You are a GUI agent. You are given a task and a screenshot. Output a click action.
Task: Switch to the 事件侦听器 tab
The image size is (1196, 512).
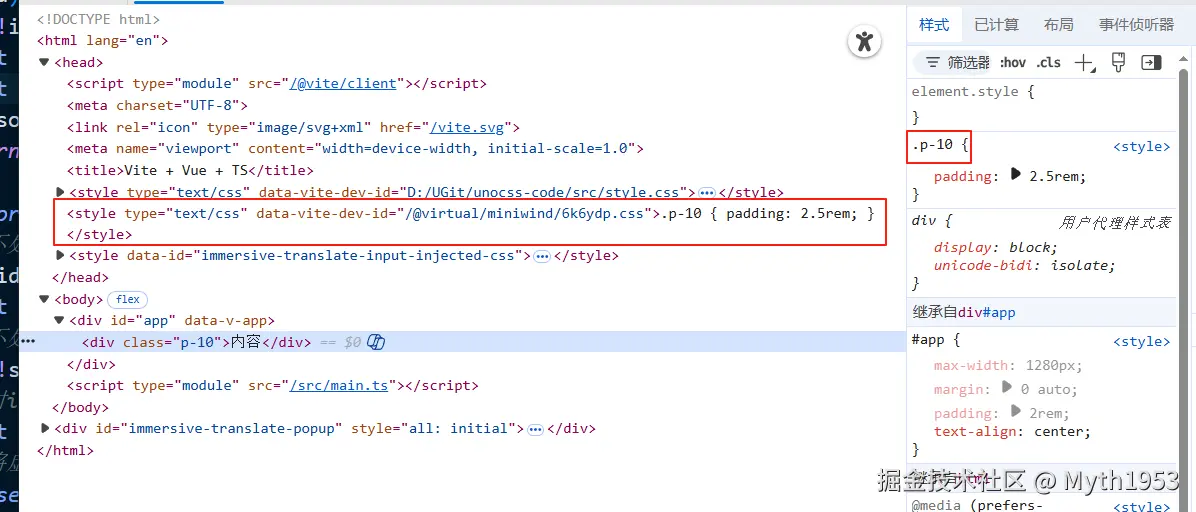pyautogui.click(x=1137, y=25)
